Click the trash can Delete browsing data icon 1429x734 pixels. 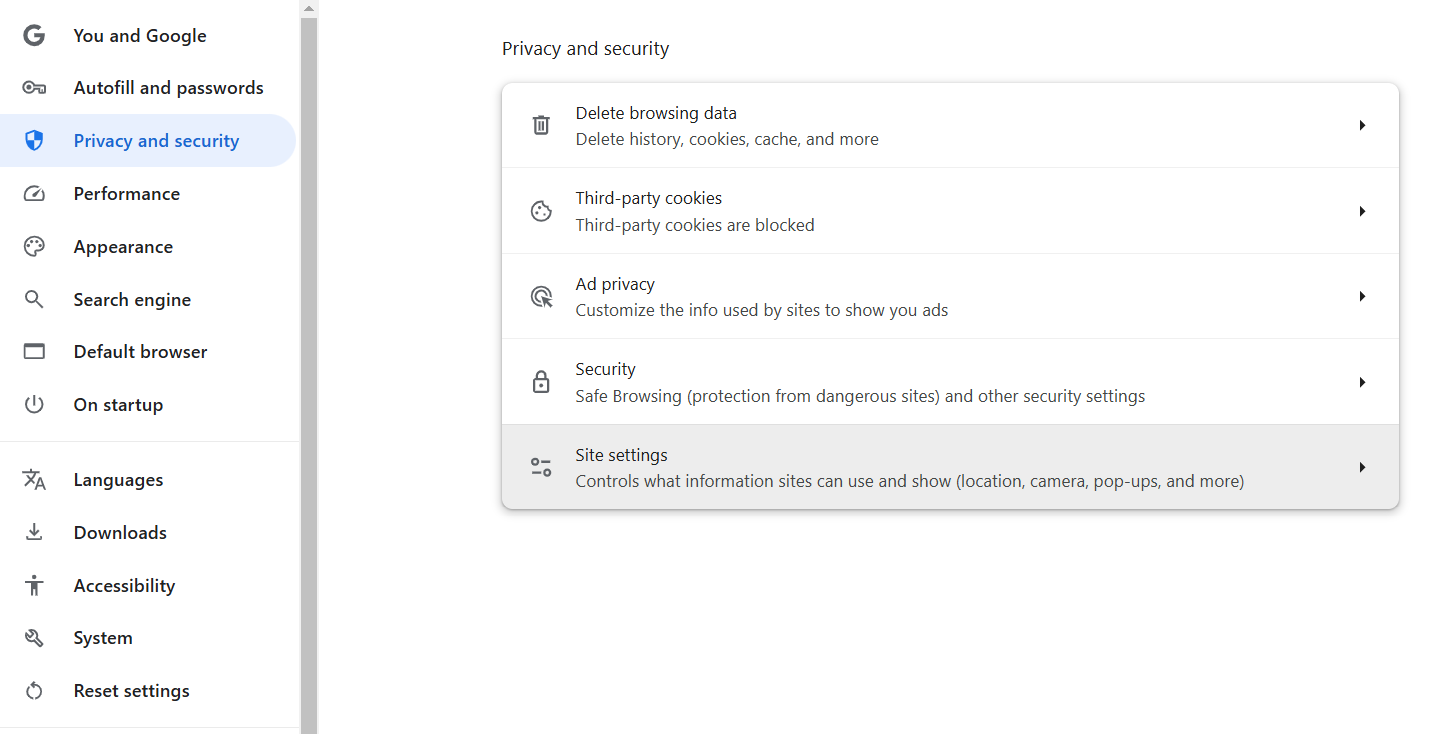(x=541, y=125)
